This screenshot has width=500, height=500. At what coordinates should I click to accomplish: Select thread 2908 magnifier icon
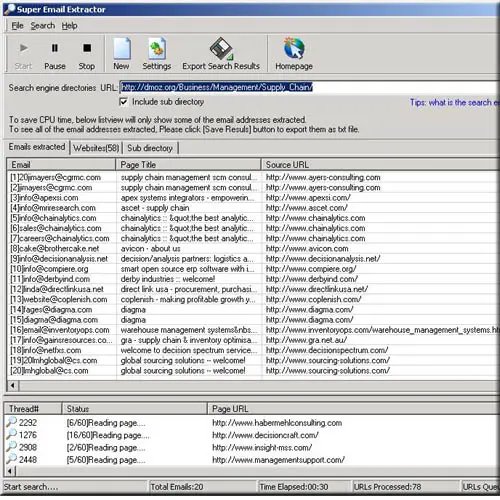[x=11, y=446]
